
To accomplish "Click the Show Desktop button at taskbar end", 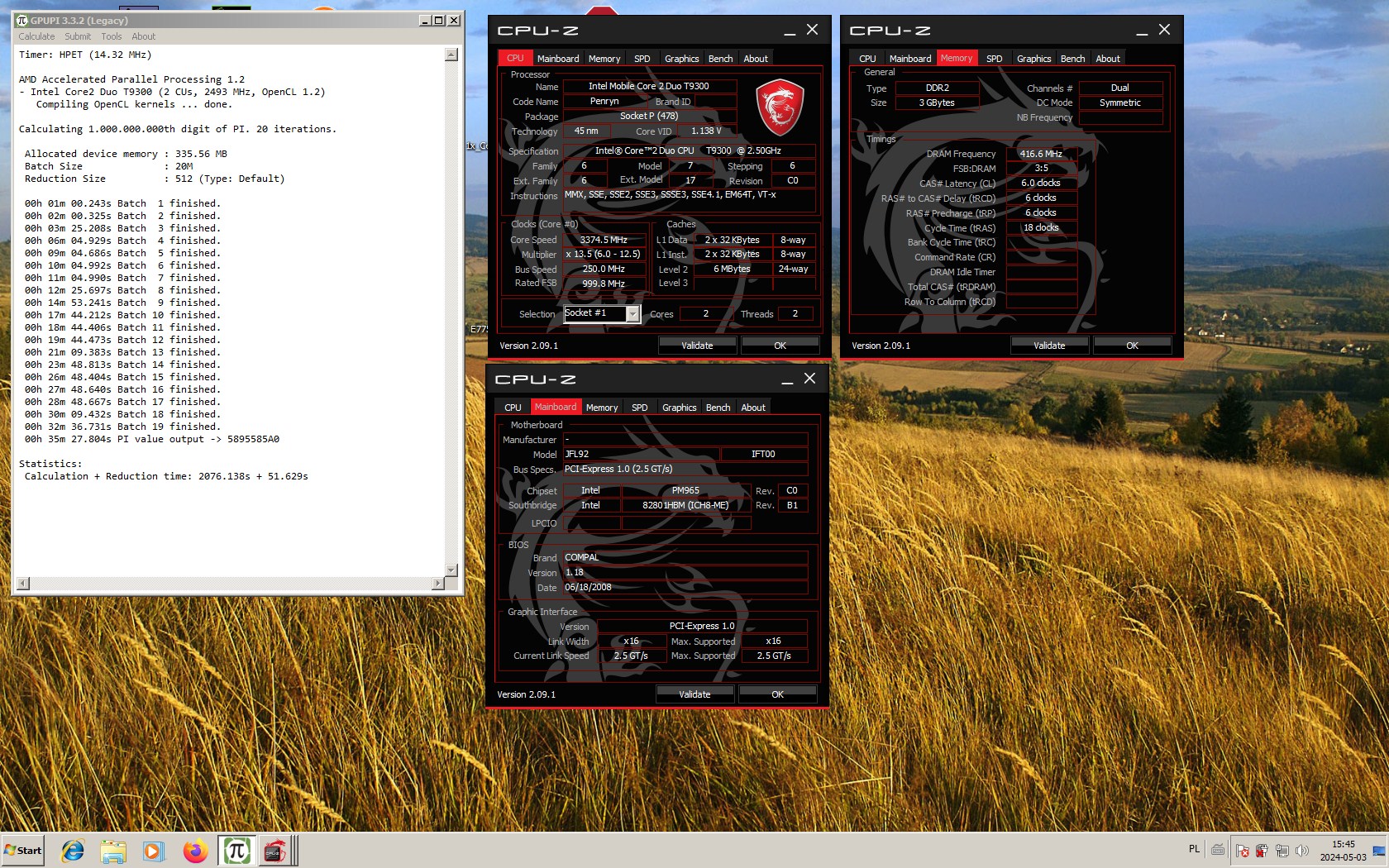I will [x=1379, y=851].
